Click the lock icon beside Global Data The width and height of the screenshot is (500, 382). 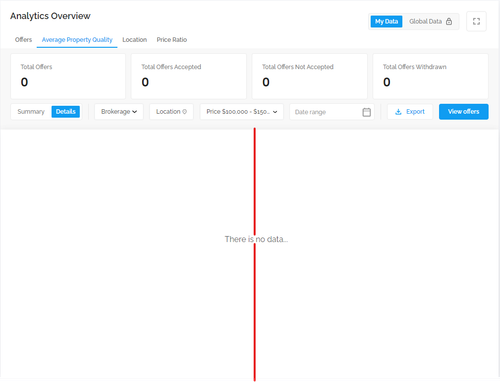(x=449, y=21)
